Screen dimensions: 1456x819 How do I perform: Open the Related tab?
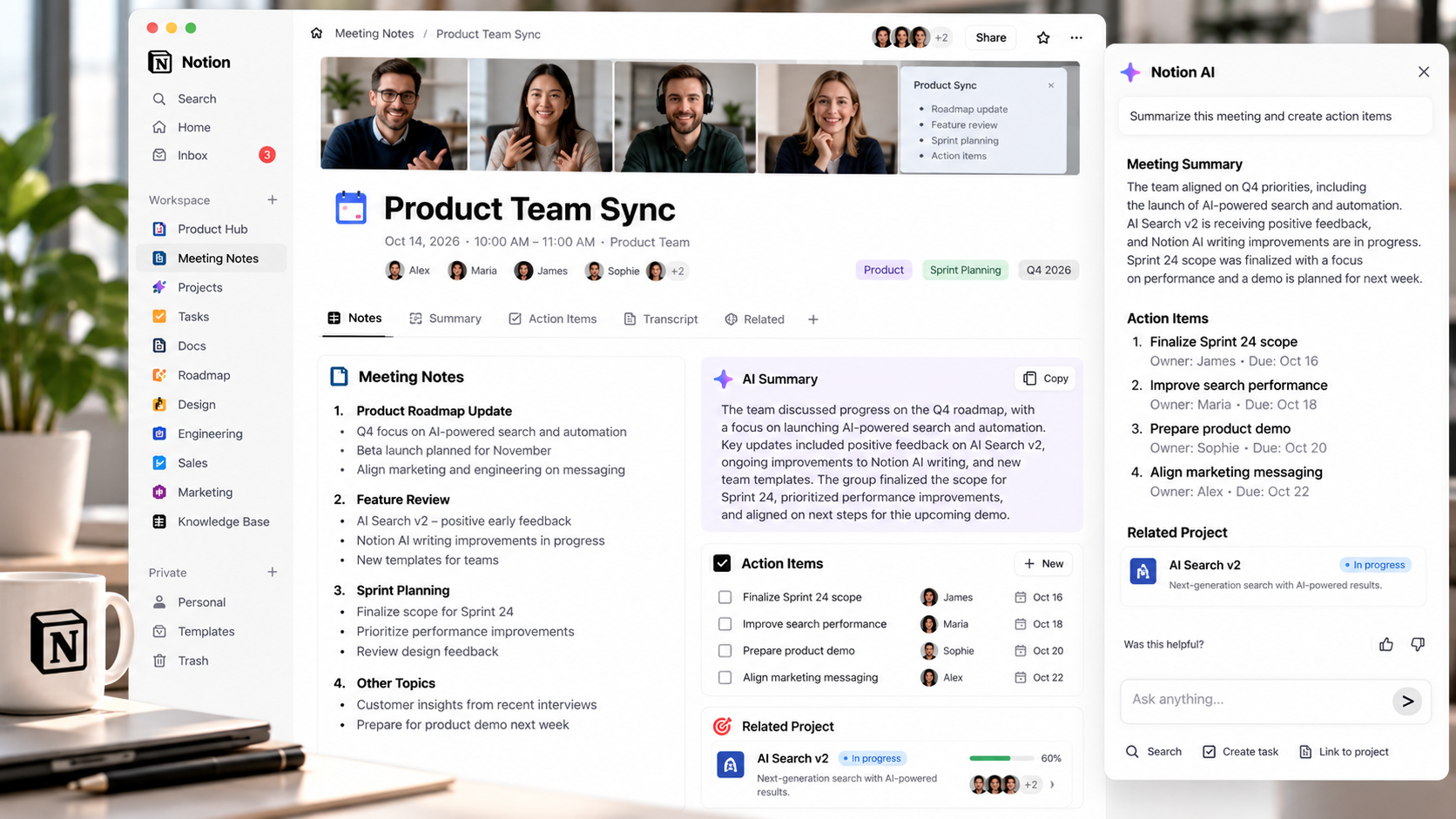tap(755, 319)
